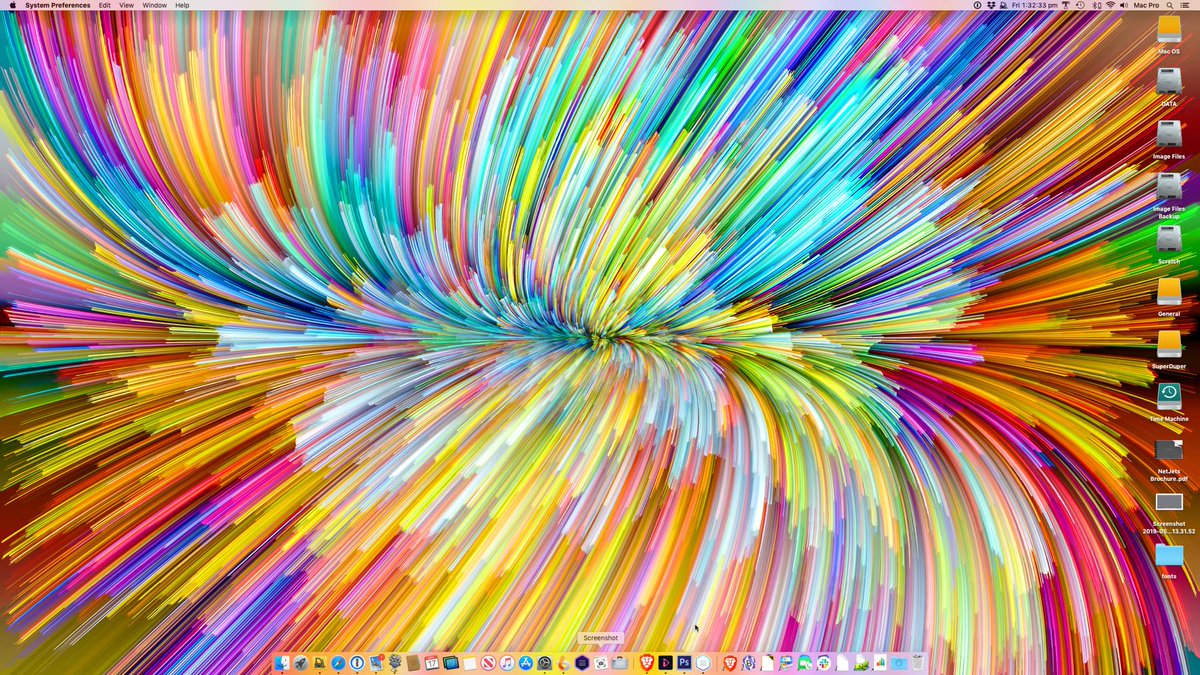Open Numbers chart icon in Dock

tap(879, 662)
